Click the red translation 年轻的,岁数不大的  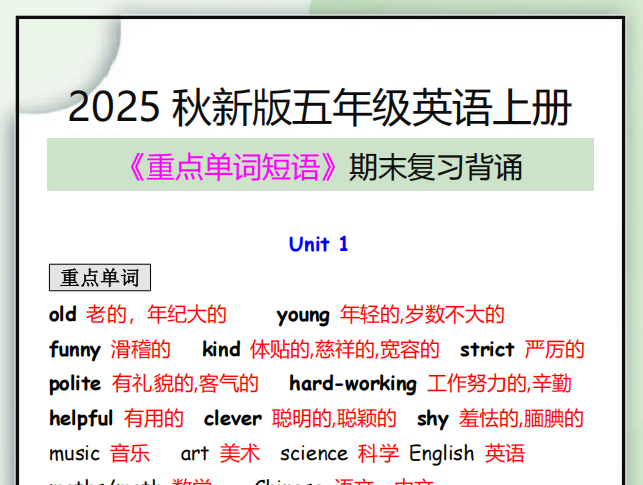pos(422,315)
